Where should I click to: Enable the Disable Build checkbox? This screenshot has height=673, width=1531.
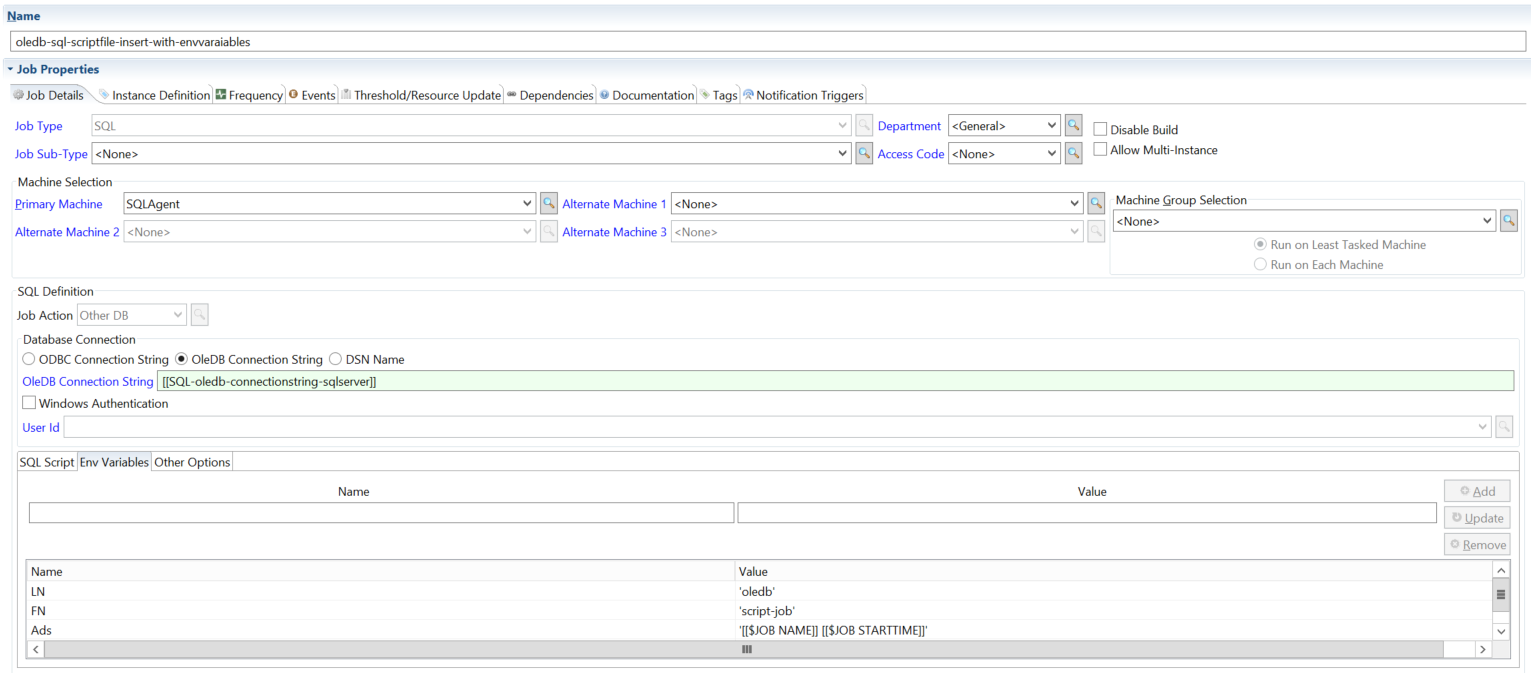tap(1100, 129)
